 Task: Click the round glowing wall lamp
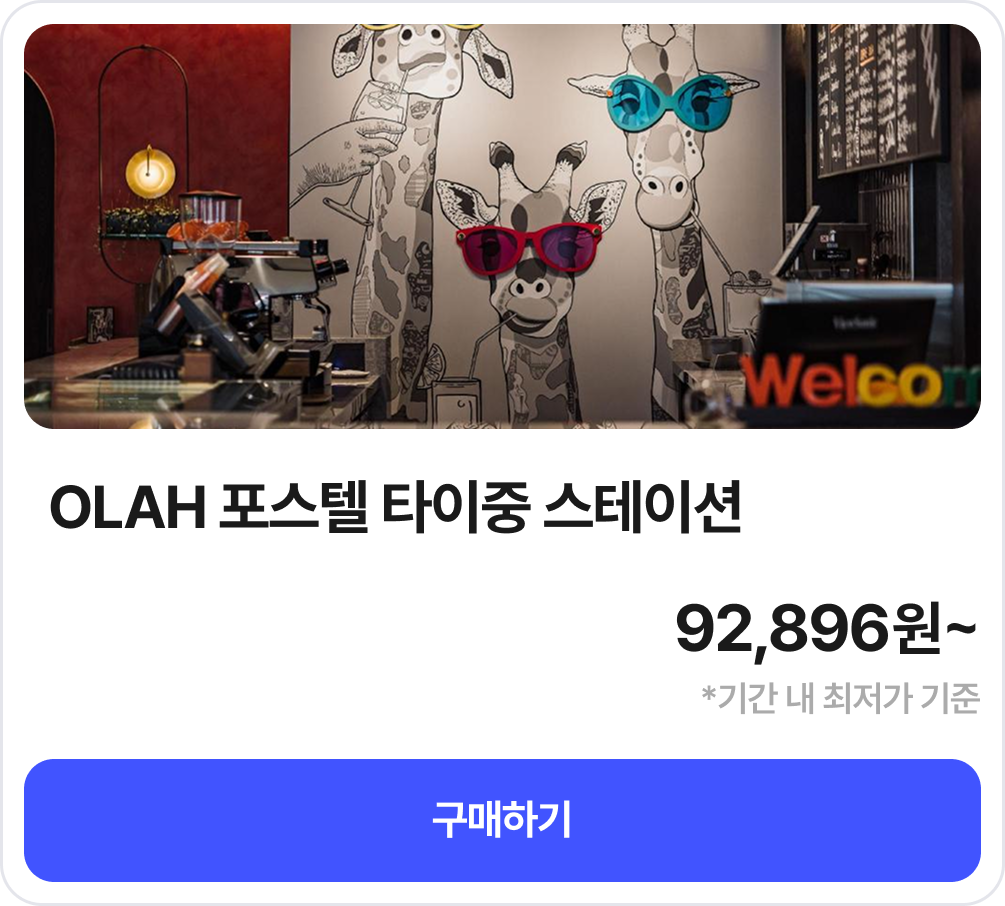pyautogui.click(x=150, y=173)
